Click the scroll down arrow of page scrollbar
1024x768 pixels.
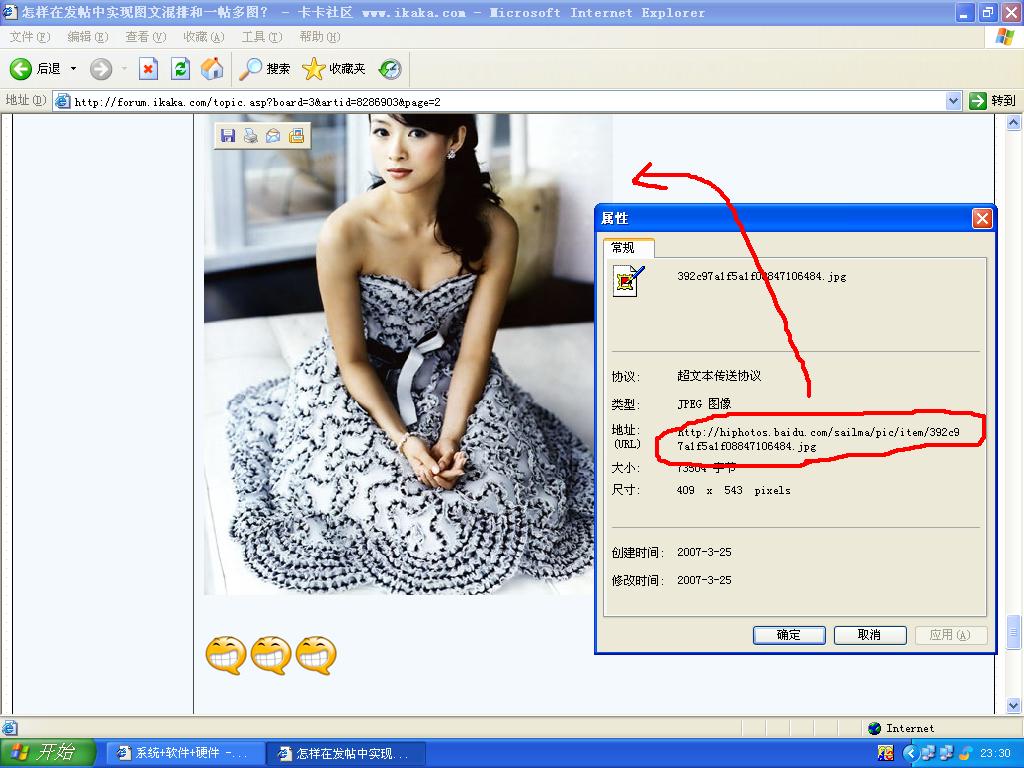coord(1014,705)
